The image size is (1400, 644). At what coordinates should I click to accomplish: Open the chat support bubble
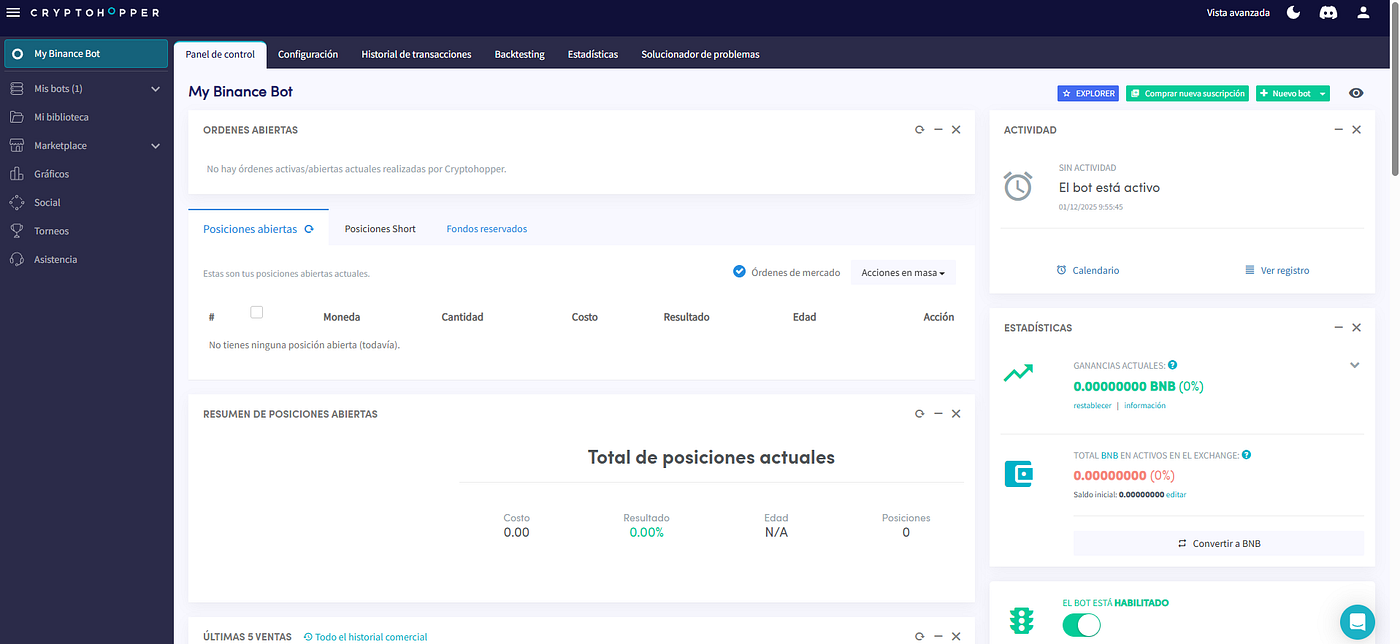(x=1358, y=622)
